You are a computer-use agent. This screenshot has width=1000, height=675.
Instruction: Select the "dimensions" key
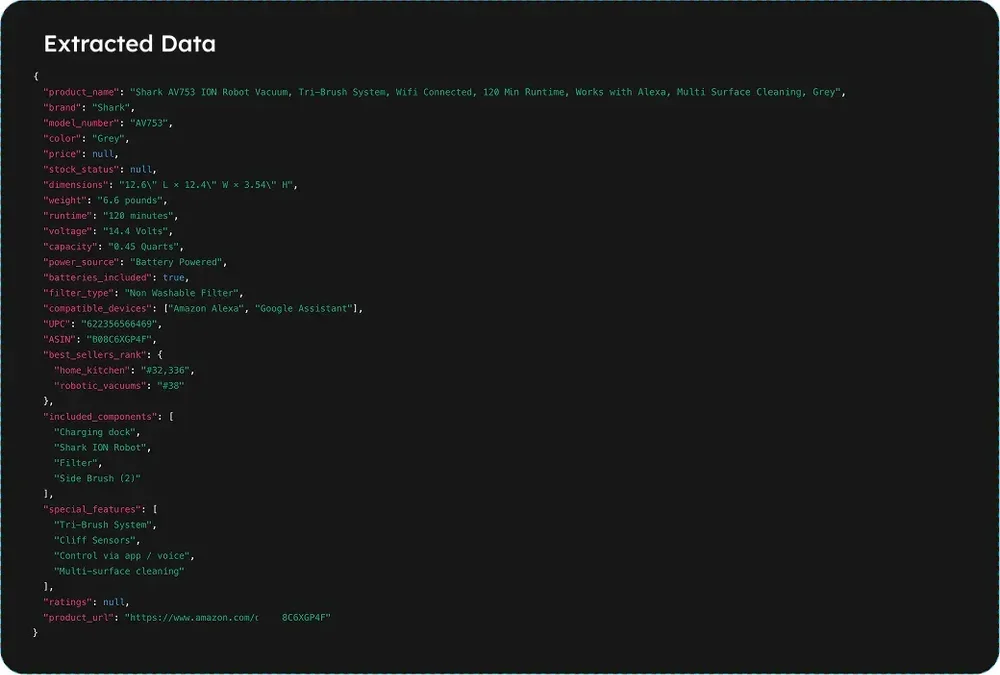pyautogui.click(x=76, y=184)
